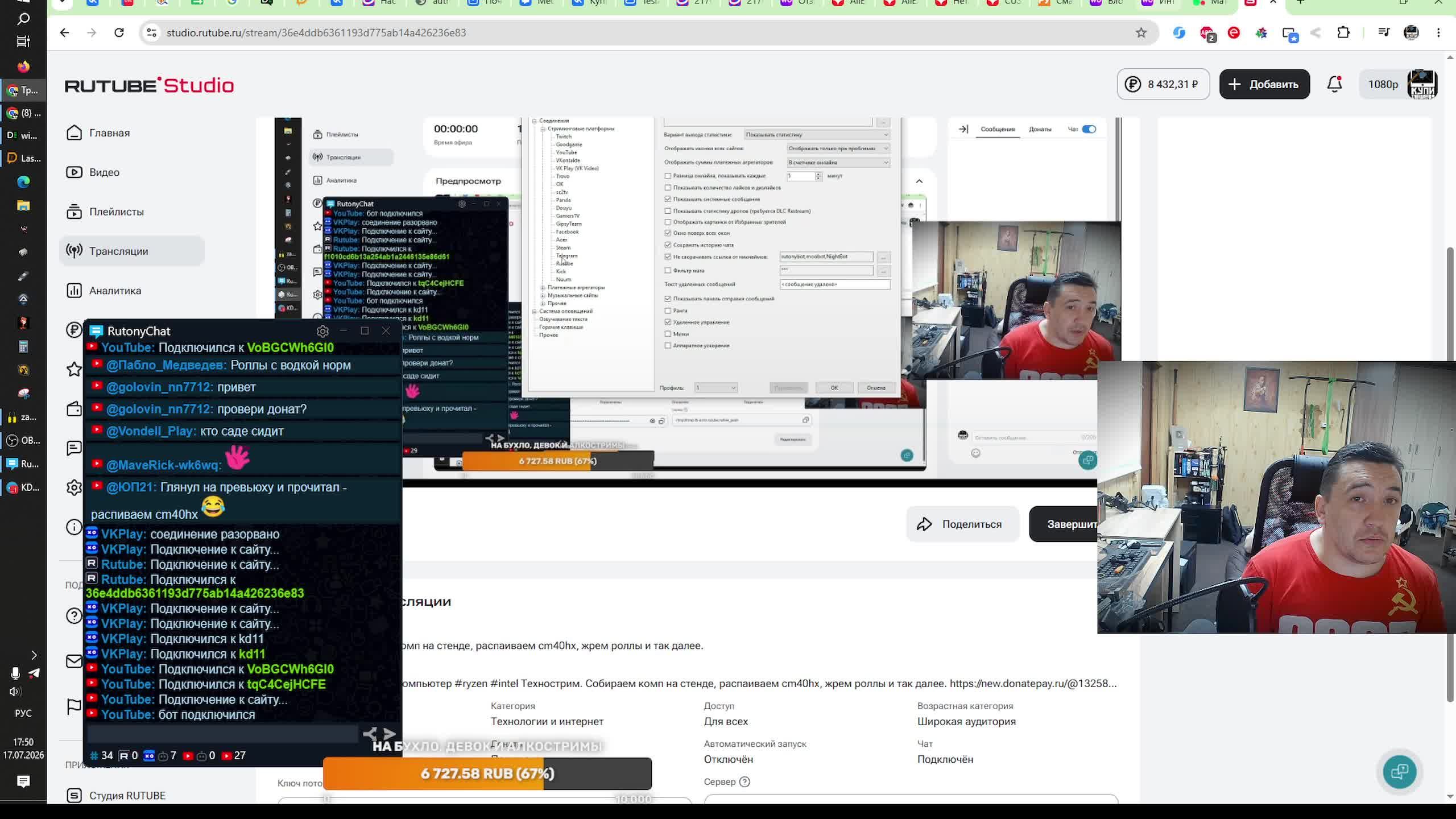Open Главная in RUTUBE Studio sidebar
1456x819 pixels.
pos(98,133)
